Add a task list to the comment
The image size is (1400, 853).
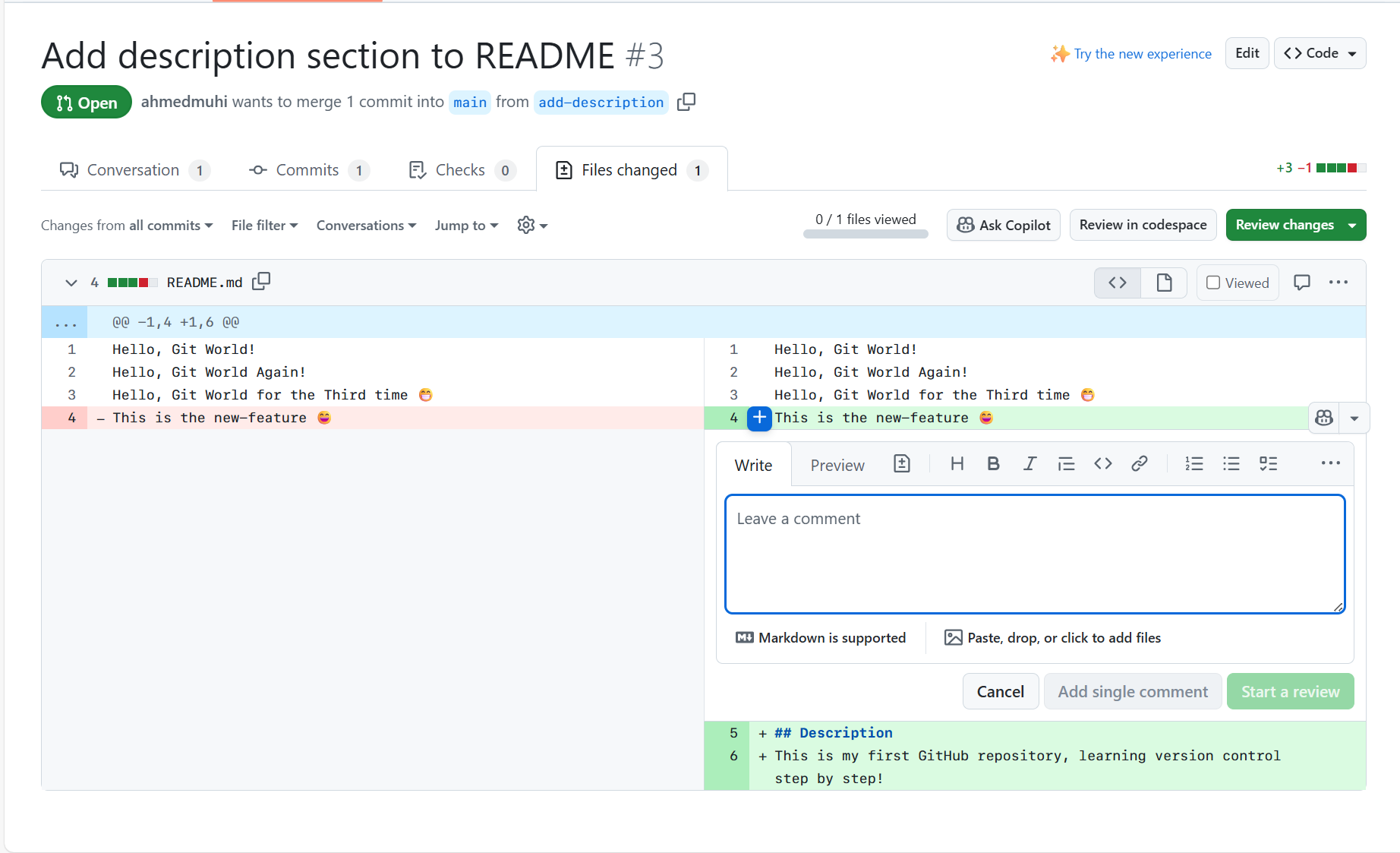pyautogui.click(x=1268, y=464)
